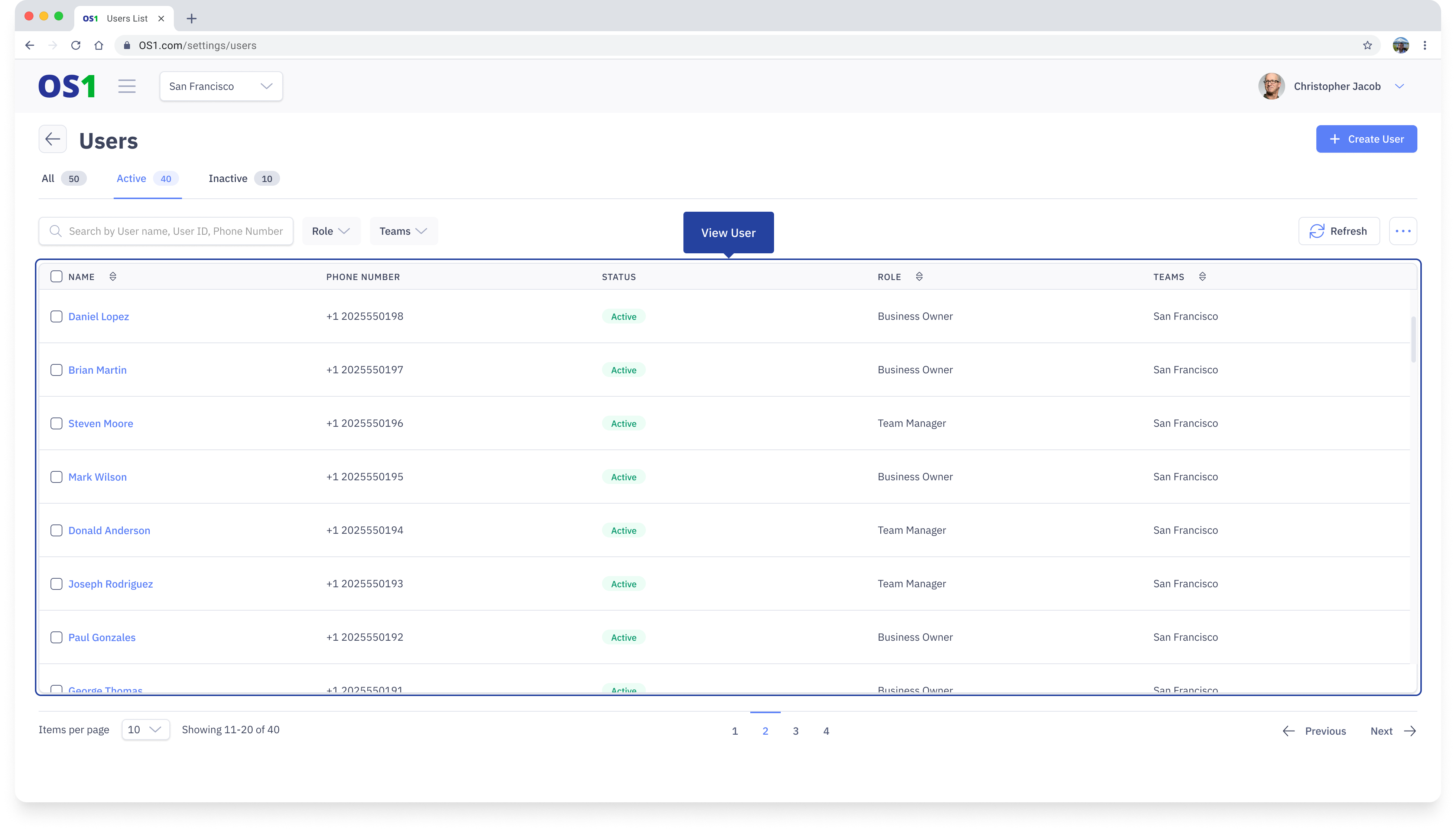
Task: Click the table's vertical scrollbar
Action: click(1413, 340)
